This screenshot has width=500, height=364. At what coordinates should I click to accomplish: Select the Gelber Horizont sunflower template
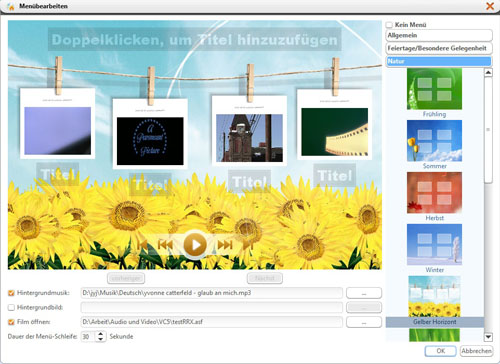434,296
